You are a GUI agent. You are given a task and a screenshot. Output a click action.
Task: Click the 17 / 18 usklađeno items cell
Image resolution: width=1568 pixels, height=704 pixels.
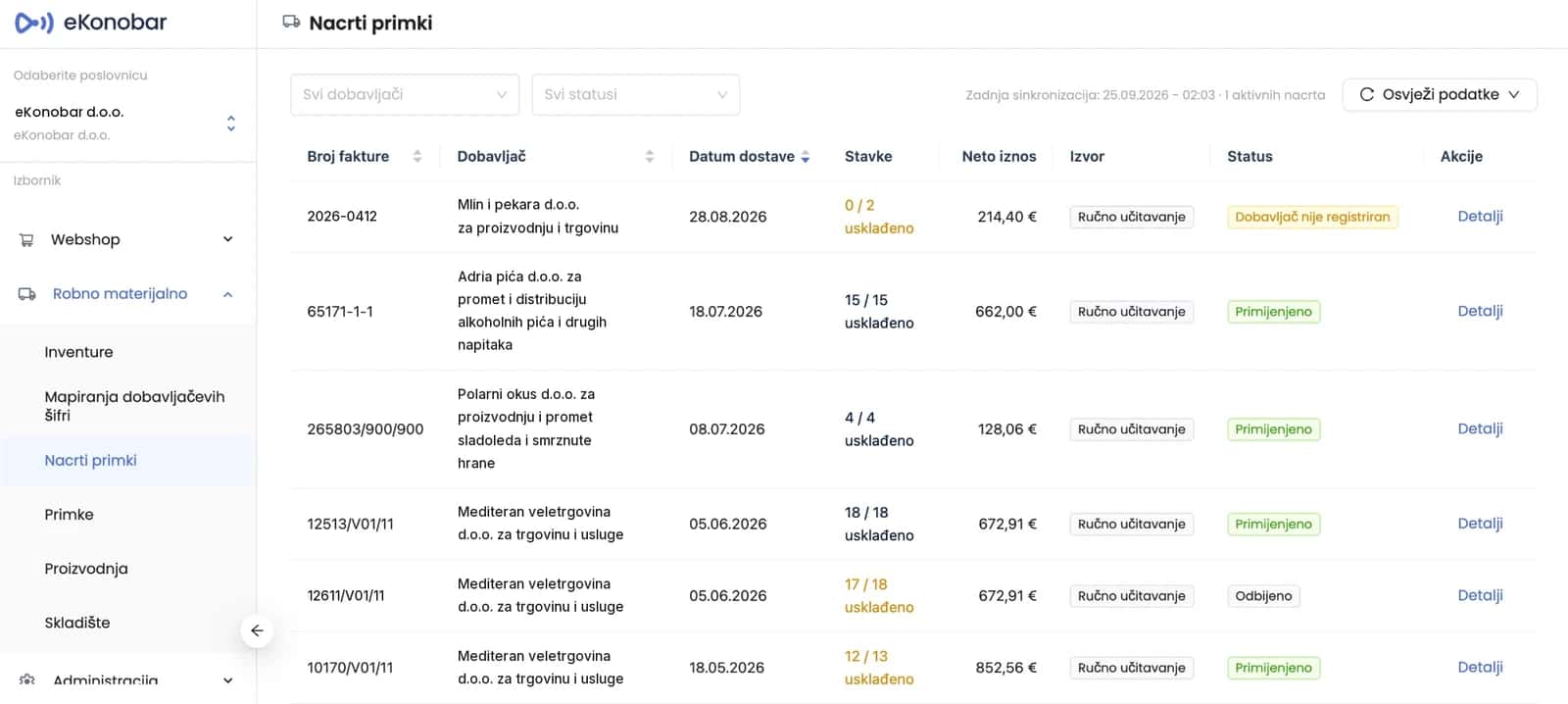point(879,595)
